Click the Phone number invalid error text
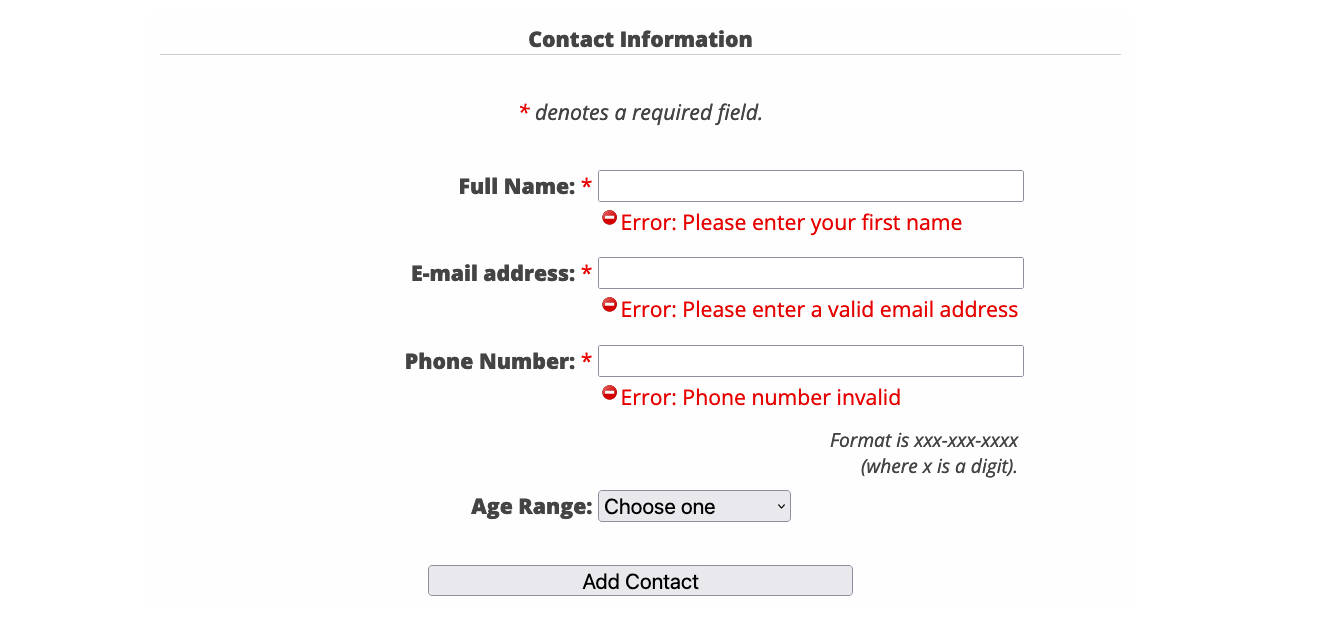Viewport: 1317px width, 630px height. pos(760,397)
